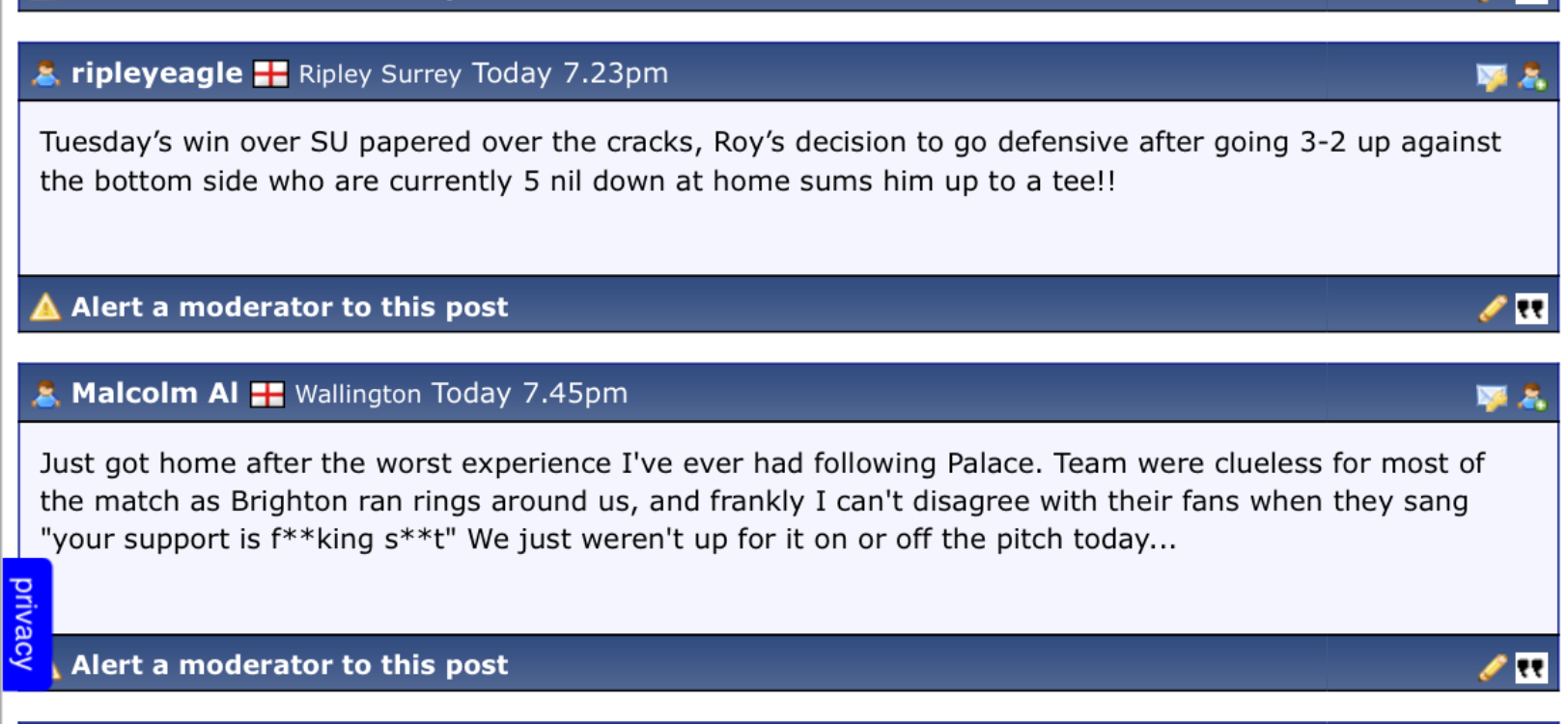
Task: Quote Malcolm Al's post
Action: click(1531, 667)
